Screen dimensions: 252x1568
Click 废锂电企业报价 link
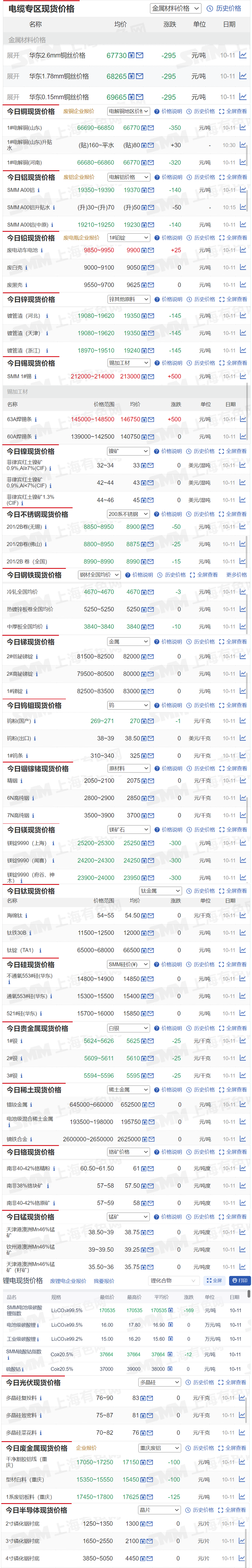pyautogui.click(x=68, y=1281)
